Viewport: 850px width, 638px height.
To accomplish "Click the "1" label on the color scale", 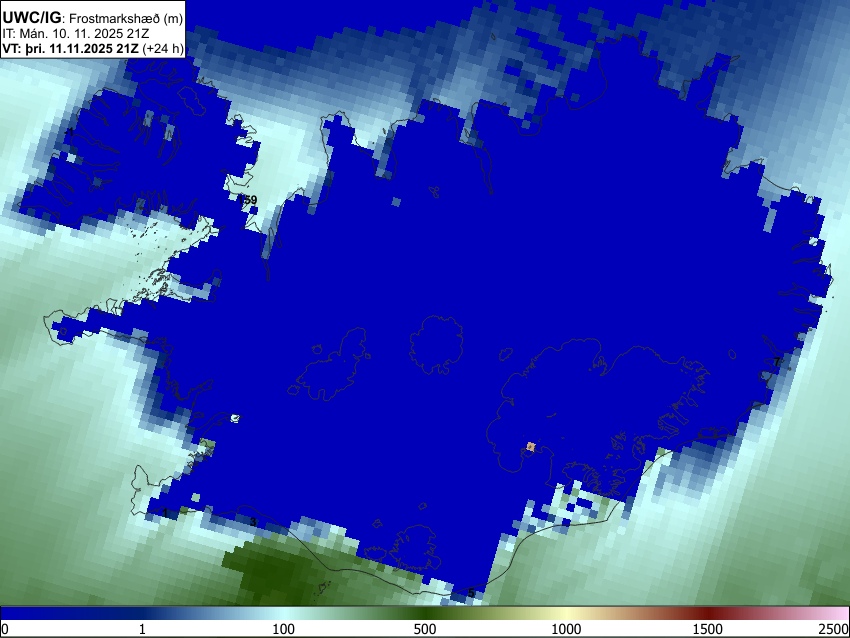I will pyautogui.click(x=142, y=629).
